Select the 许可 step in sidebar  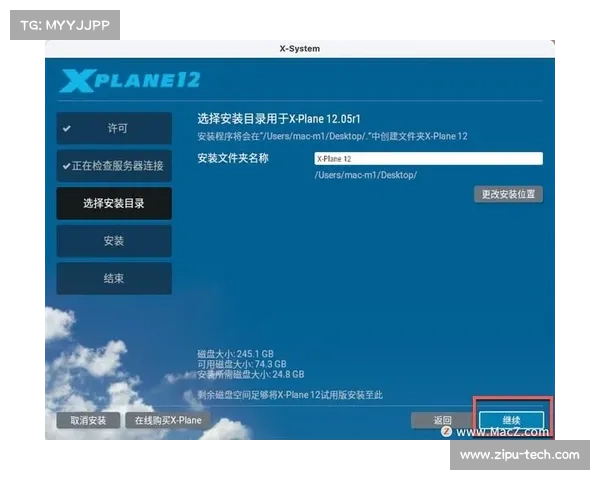coord(114,128)
